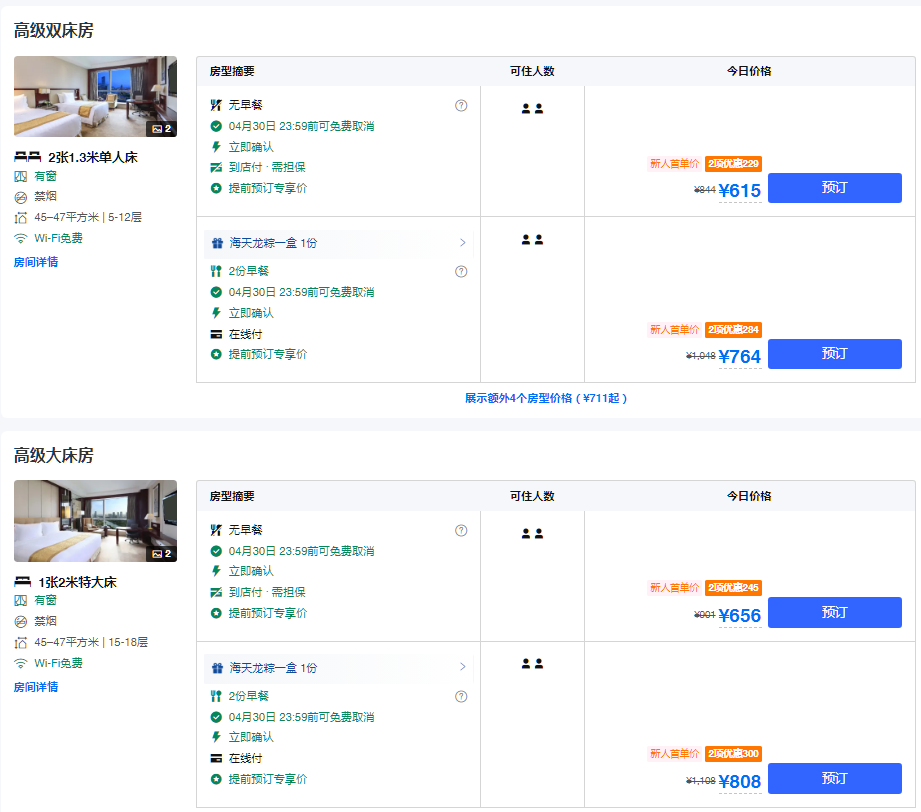
Task: Click the gift icon in king room offer
Action: (x=217, y=668)
